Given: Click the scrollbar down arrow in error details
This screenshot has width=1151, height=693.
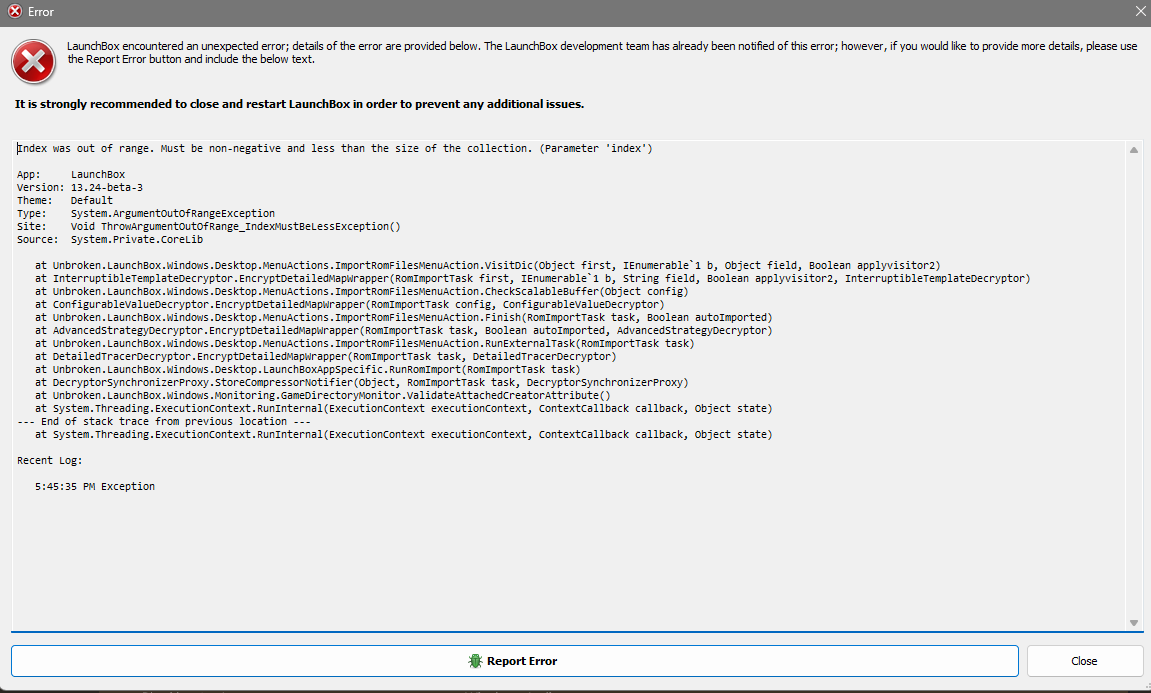Looking at the screenshot, I should [1133, 623].
